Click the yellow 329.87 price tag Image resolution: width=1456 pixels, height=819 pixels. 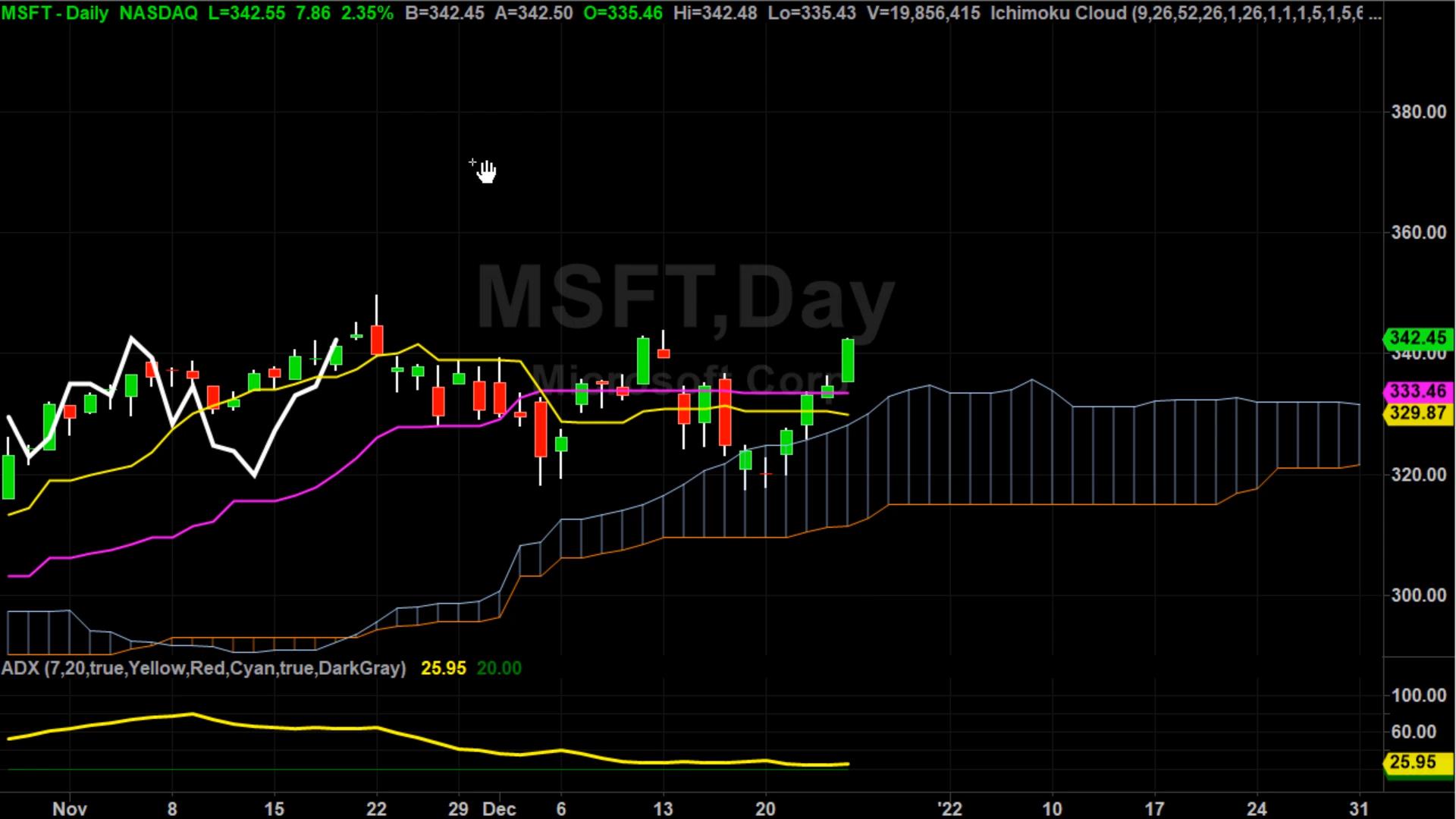1417,413
